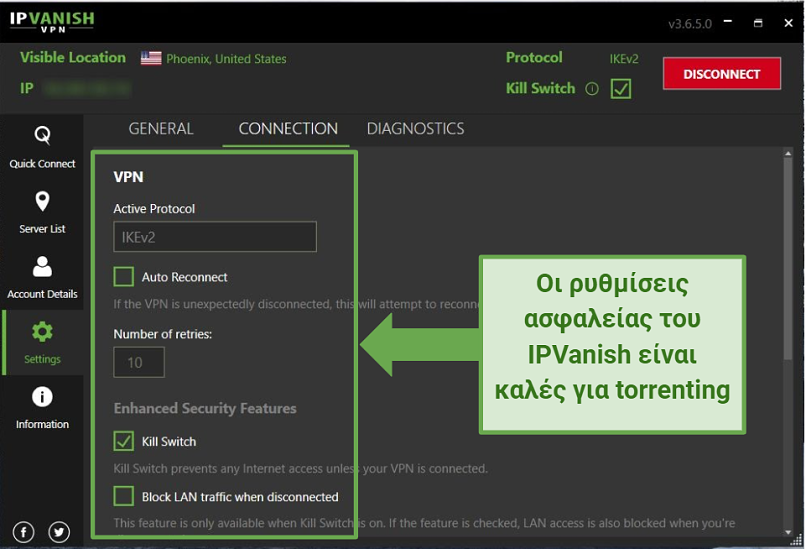Toggle the Kill Switch checkbox in header
Screen dimensions: 806x549
[621, 89]
